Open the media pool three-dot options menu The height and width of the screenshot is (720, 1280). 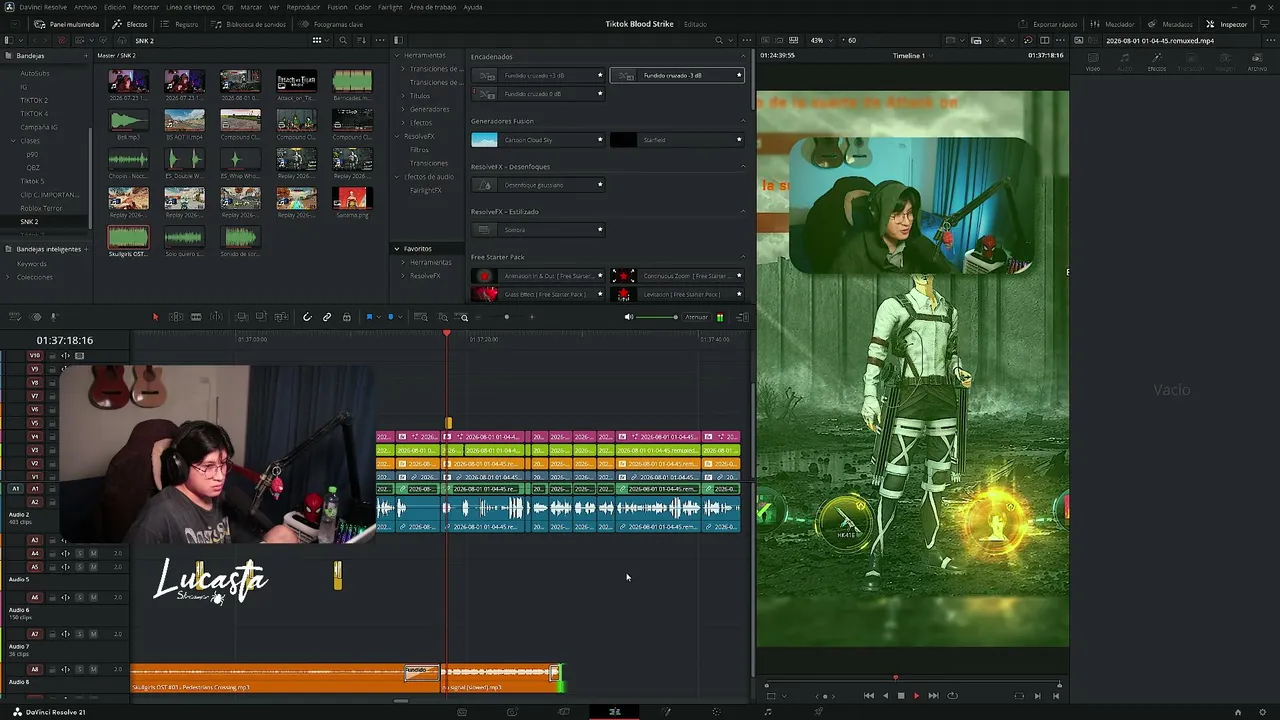click(x=379, y=40)
